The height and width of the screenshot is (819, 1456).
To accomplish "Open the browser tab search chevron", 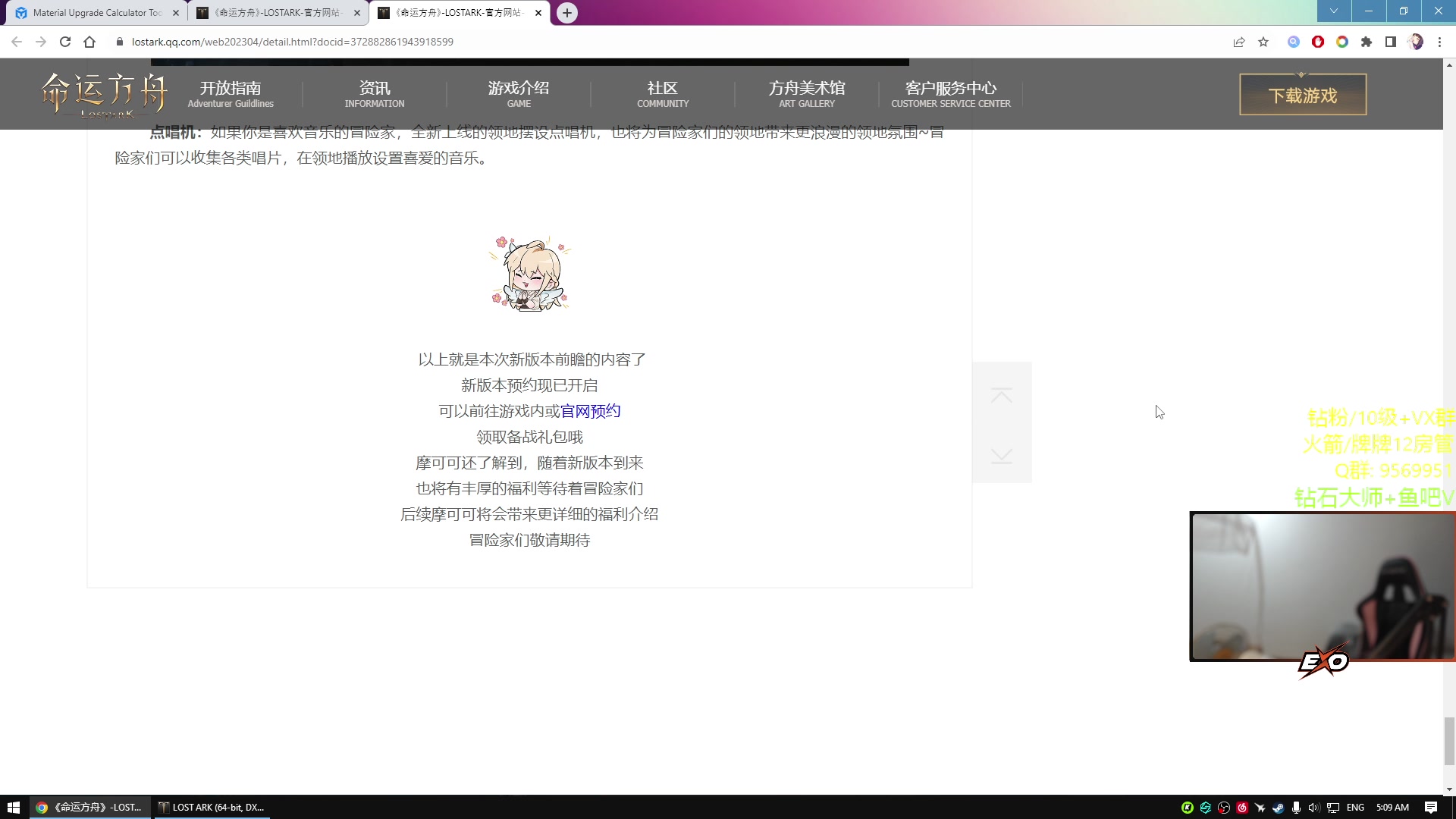I will 1333,11.
